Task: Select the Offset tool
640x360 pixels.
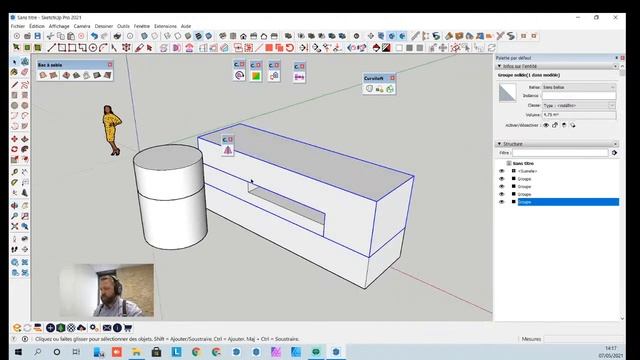Action: tap(25, 159)
